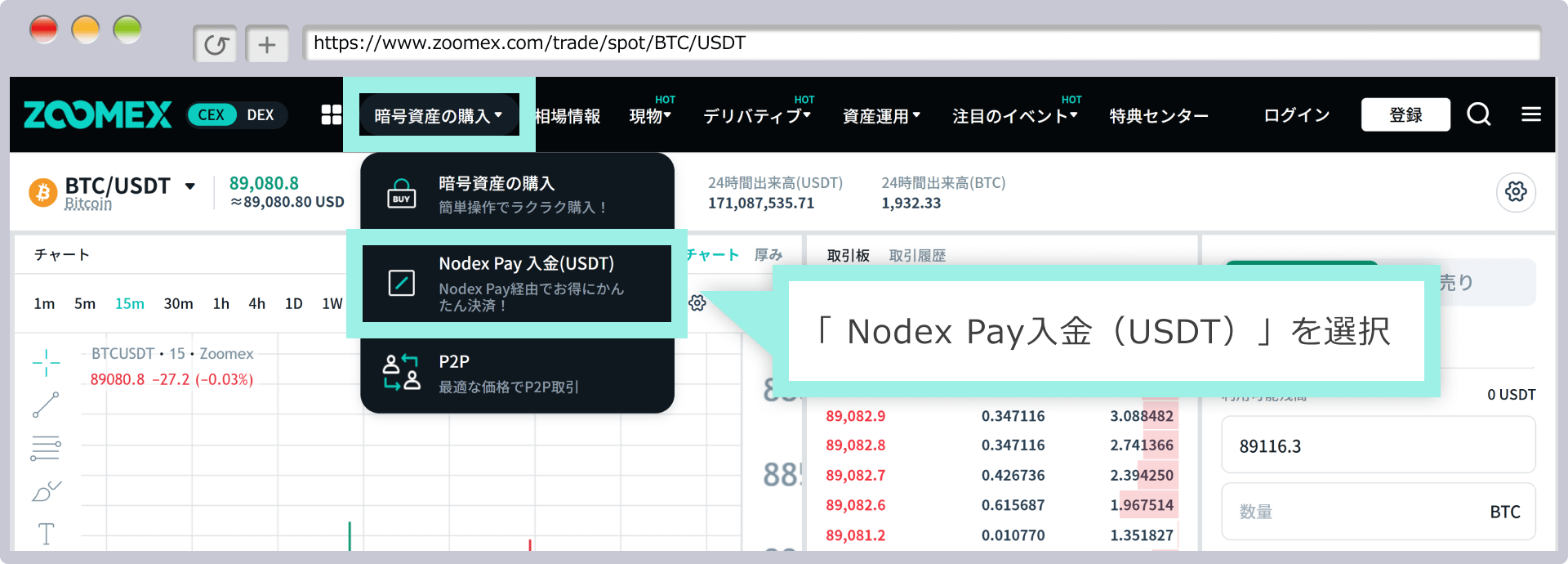Click the 0 USDT available balance
1568x564 pixels.
point(1511,395)
